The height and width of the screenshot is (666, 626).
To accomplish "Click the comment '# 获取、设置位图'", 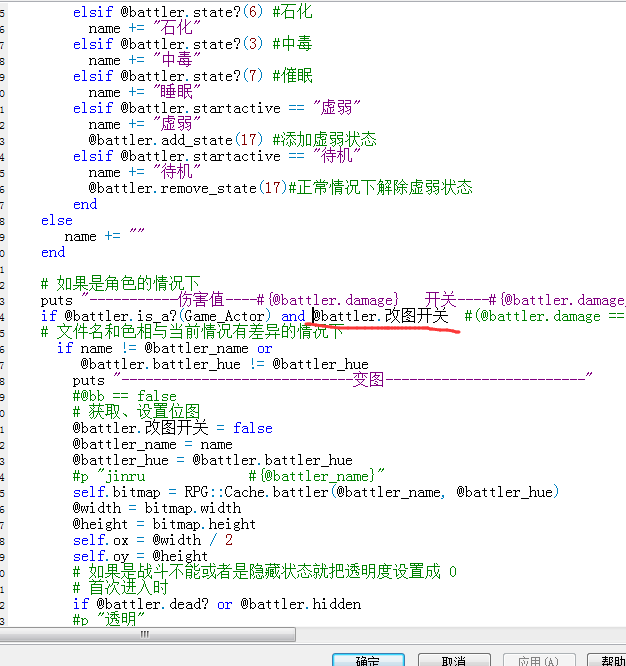I will click(136, 412).
